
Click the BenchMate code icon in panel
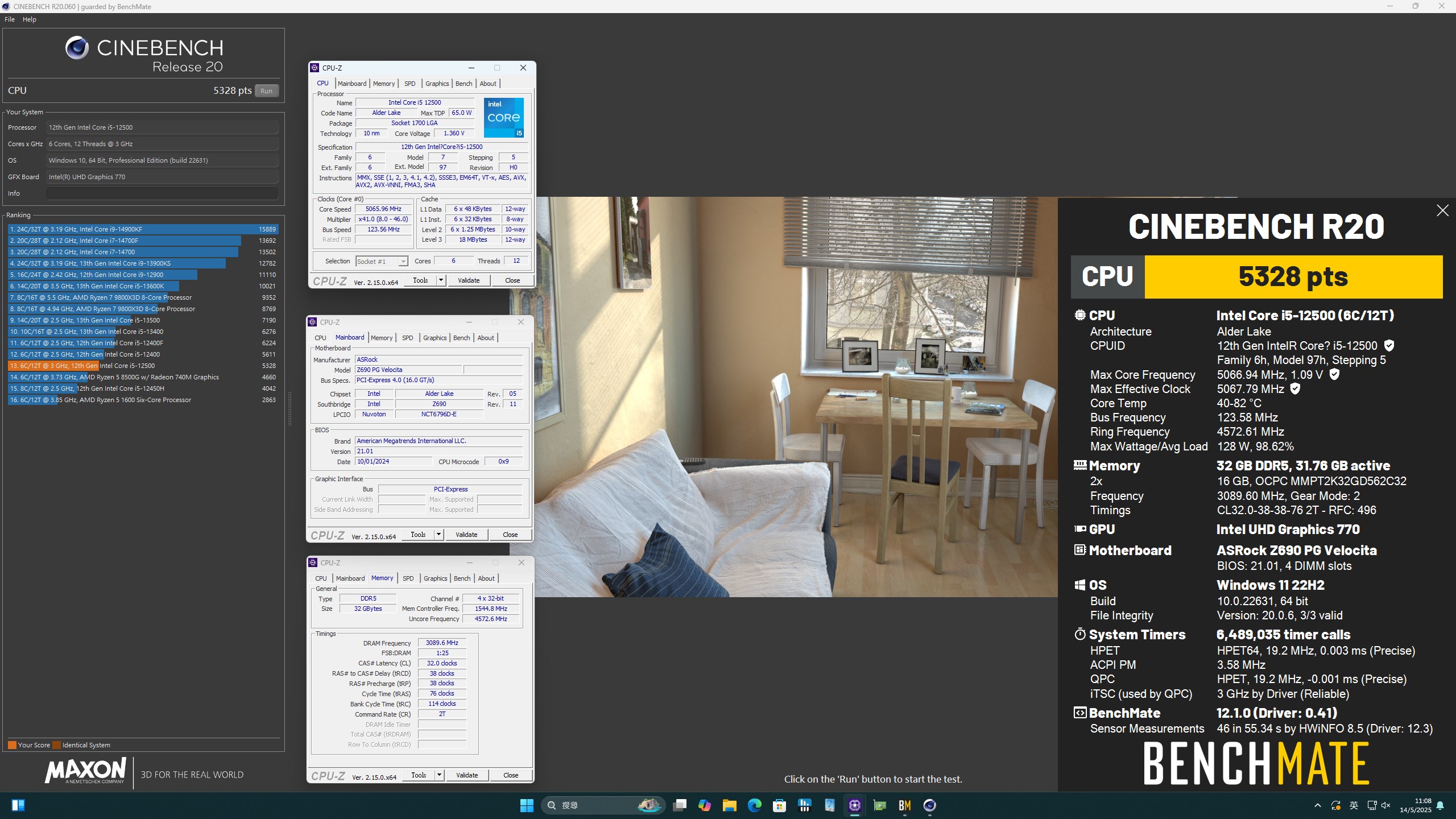pyautogui.click(x=1079, y=713)
